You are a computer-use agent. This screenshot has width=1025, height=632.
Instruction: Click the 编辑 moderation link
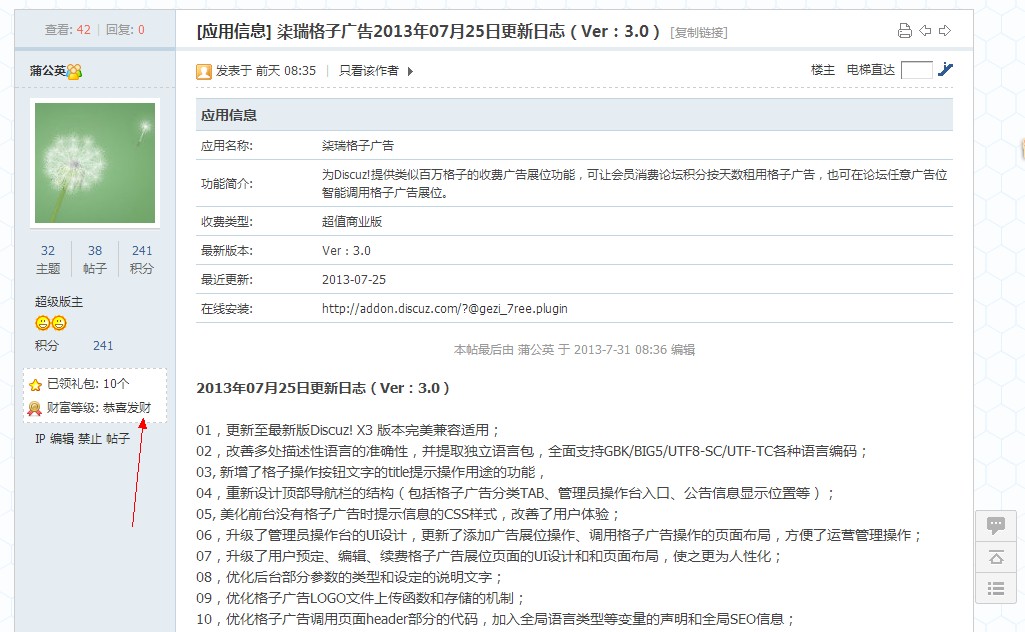click(62, 439)
